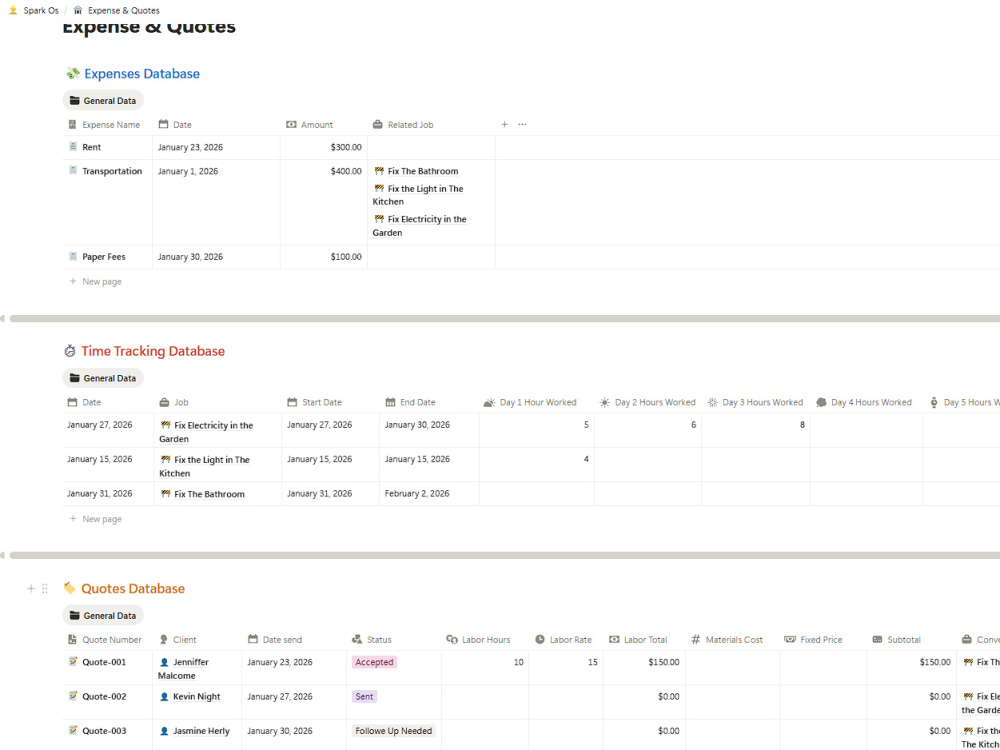
Task: Add a property with the plus icon in Expenses table
Action: pos(504,124)
